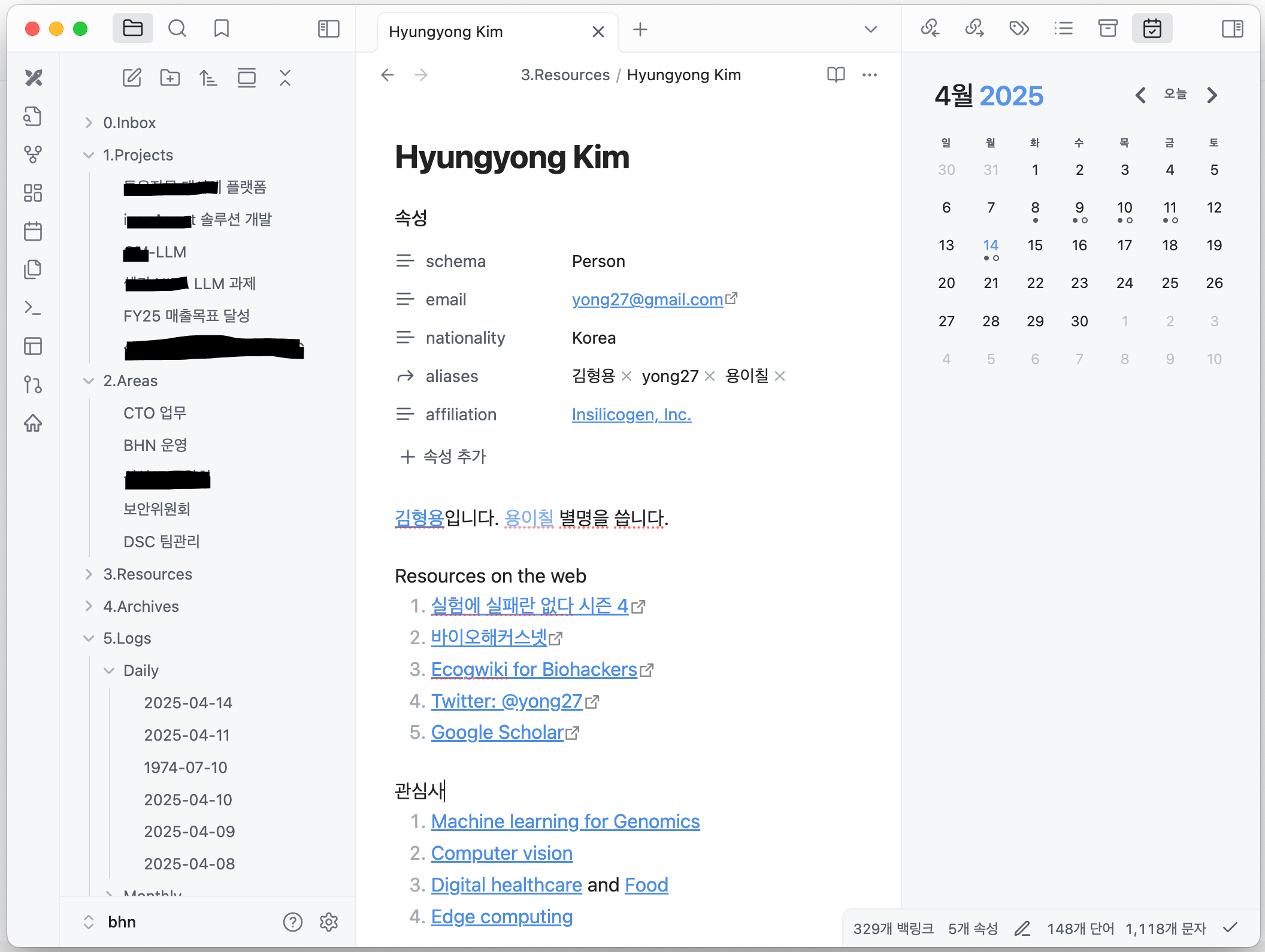Viewport: 1265px width, 952px height.
Task: Toggle the left sidebar panel
Action: pyautogui.click(x=328, y=29)
